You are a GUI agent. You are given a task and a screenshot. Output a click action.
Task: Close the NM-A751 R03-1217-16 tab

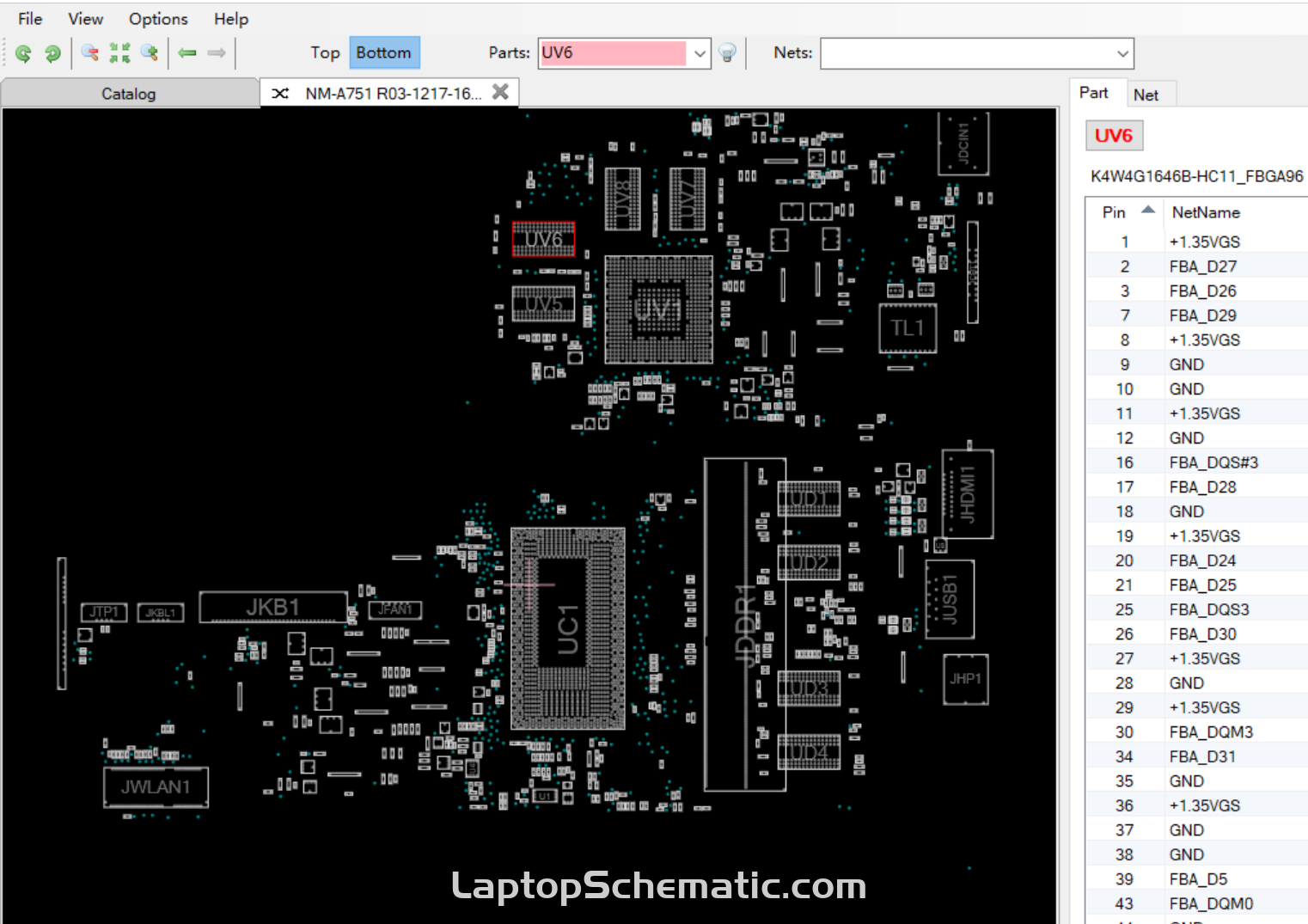tap(500, 92)
